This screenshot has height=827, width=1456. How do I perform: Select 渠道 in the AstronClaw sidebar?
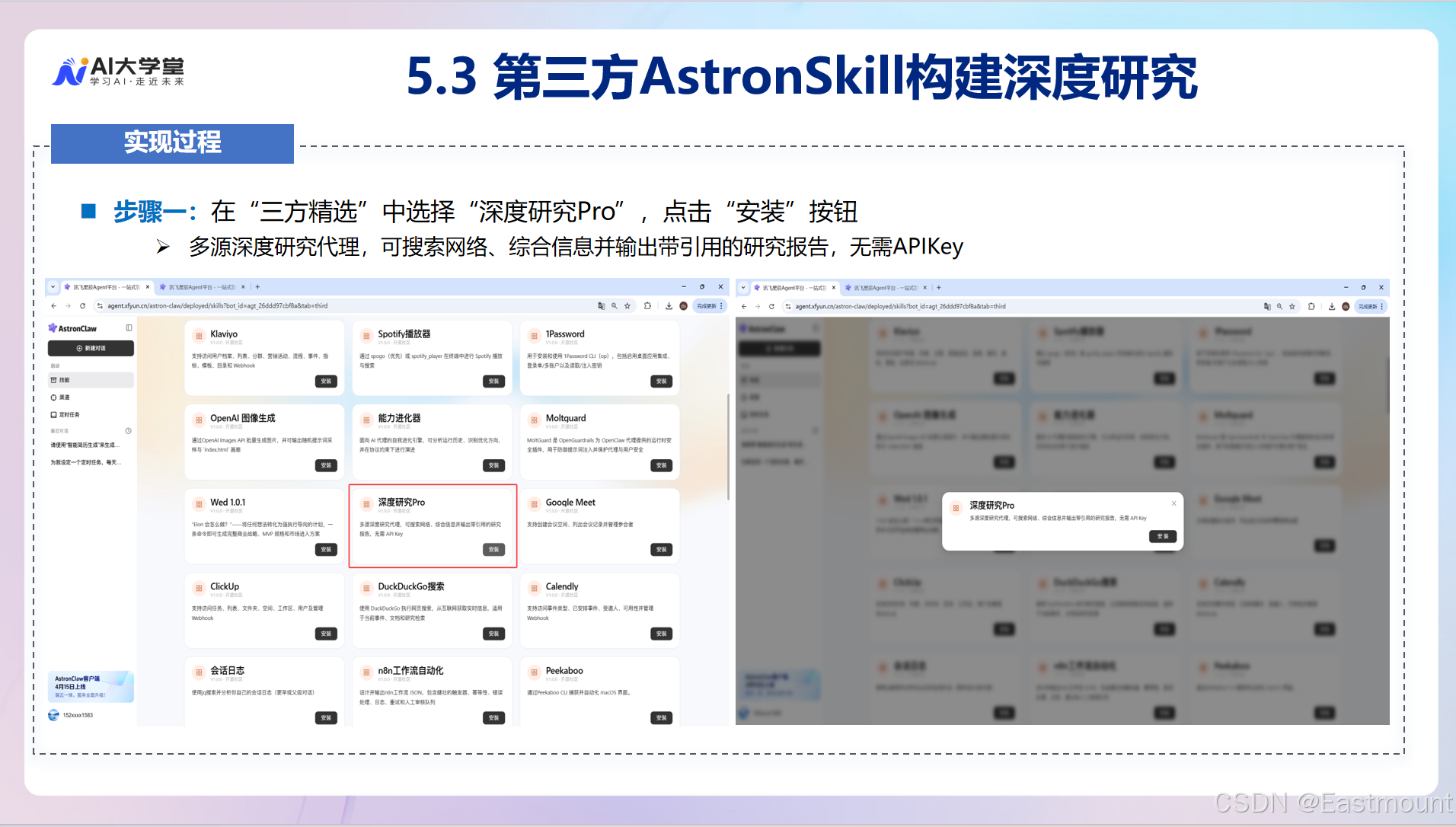(x=91, y=398)
